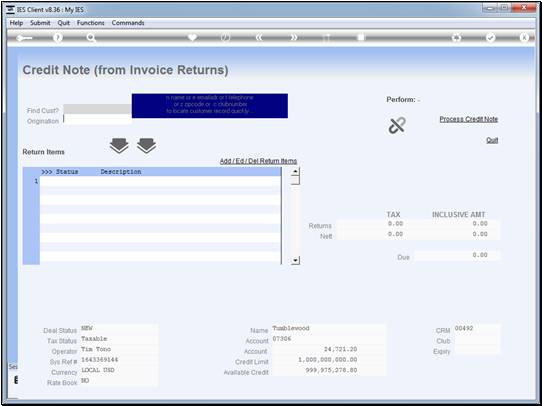
Task: Click the round X quit toolbar icon
Action: [524, 38]
